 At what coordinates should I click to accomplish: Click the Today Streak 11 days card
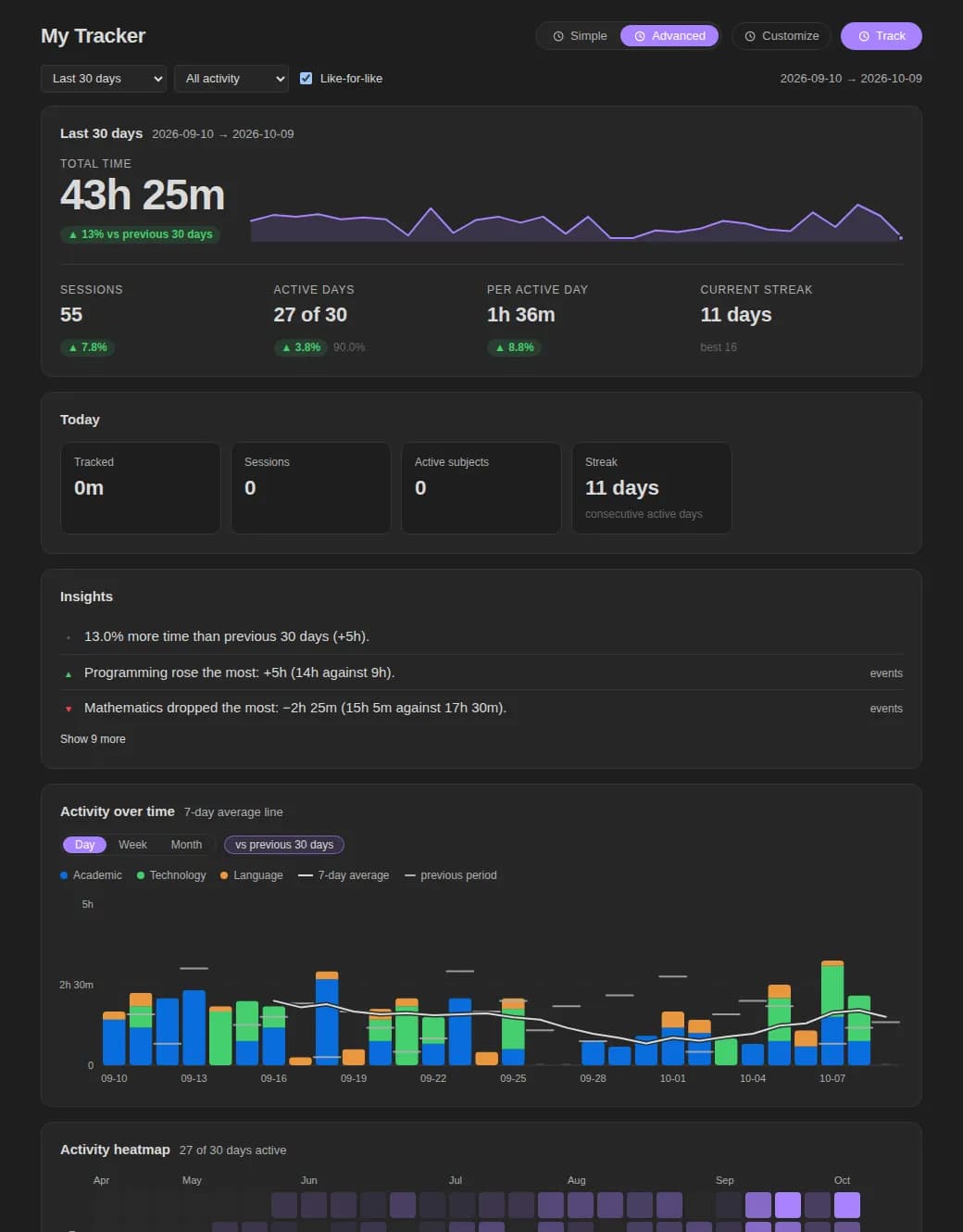pos(652,488)
